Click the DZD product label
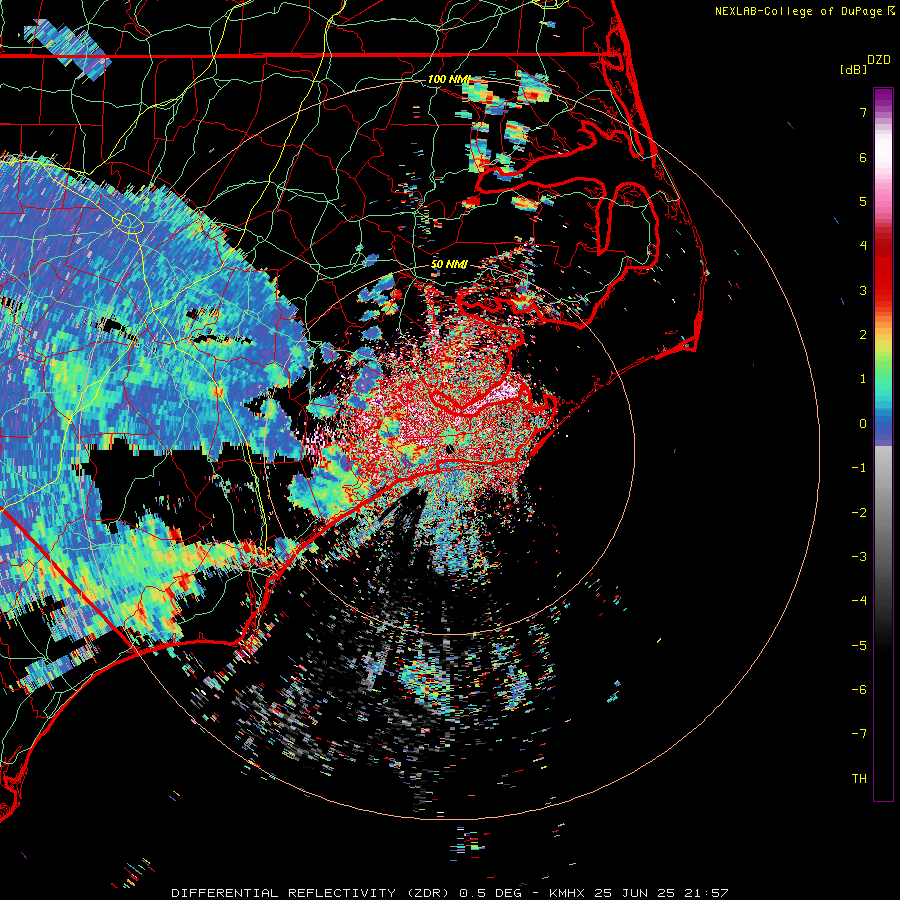900x900 pixels. (879, 60)
